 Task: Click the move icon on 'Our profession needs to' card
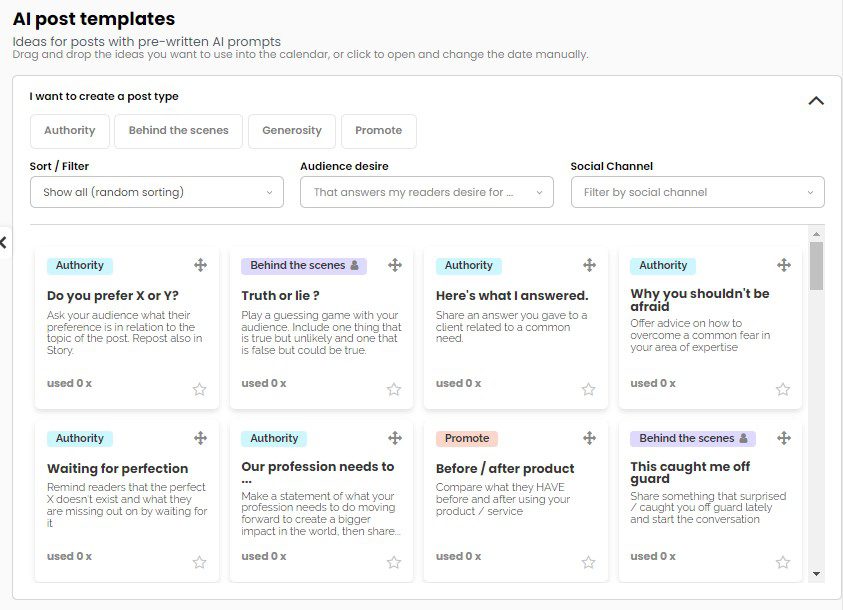[x=395, y=438]
